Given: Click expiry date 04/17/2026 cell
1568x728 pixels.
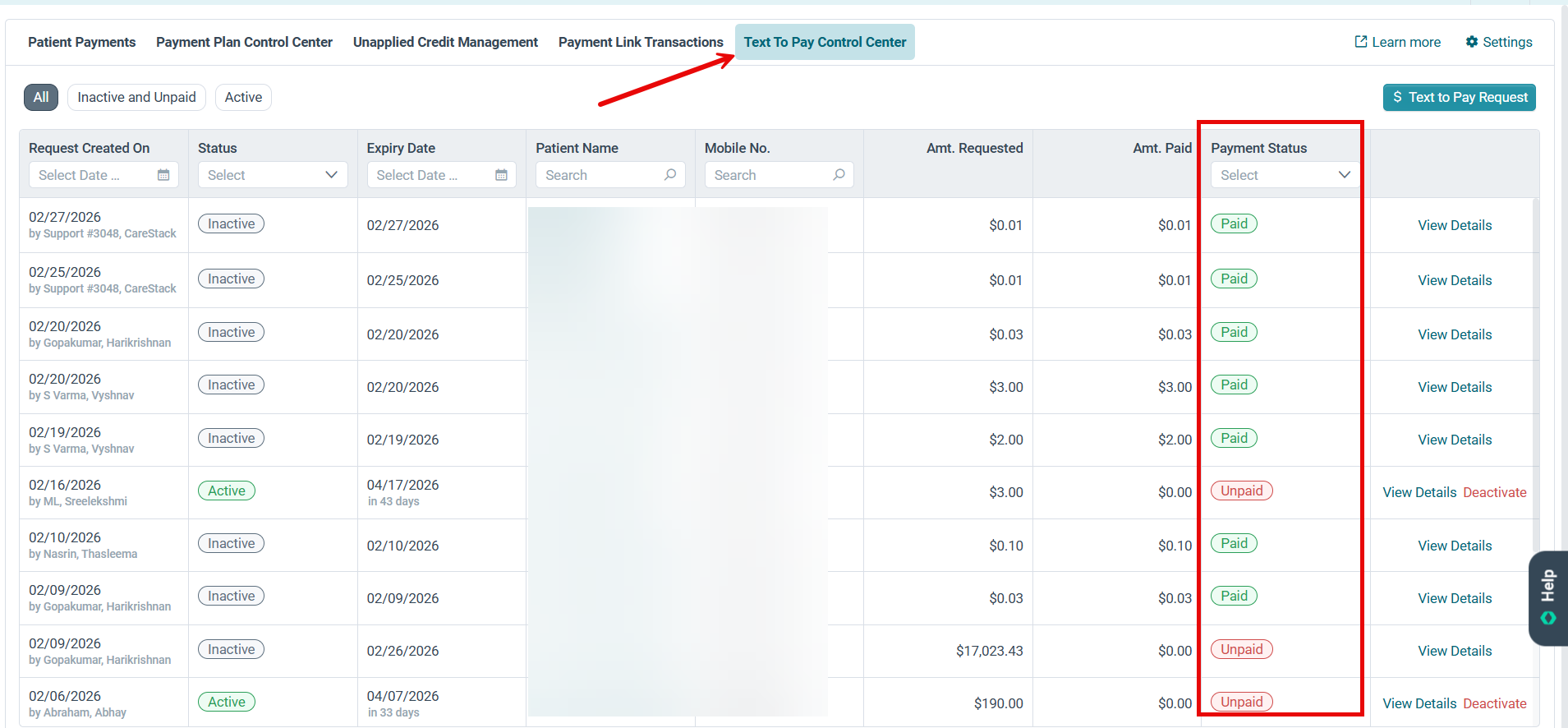Looking at the screenshot, I should pyautogui.click(x=402, y=485).
